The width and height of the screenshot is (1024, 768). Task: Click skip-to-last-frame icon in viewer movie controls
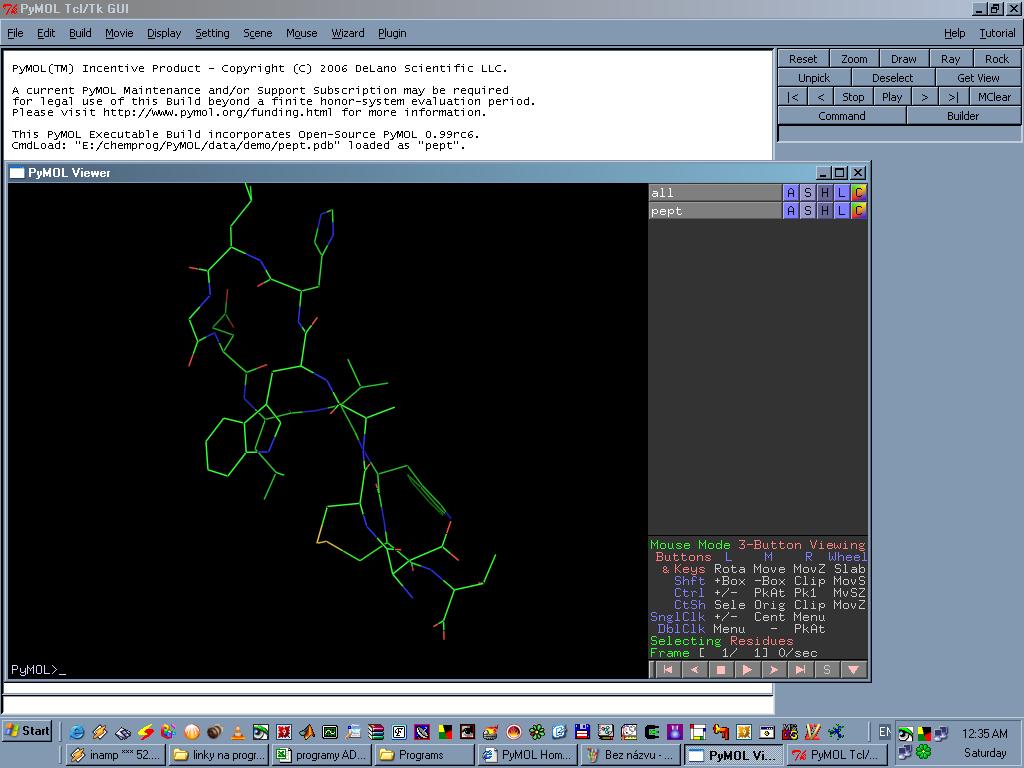coord(800,669)
